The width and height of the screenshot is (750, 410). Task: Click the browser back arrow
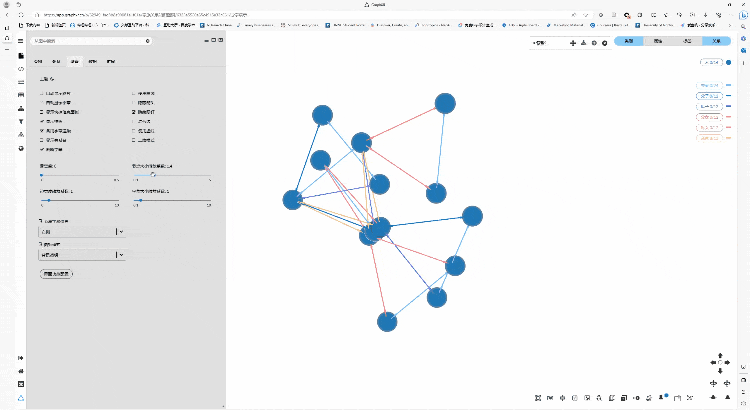pos(8,15)
